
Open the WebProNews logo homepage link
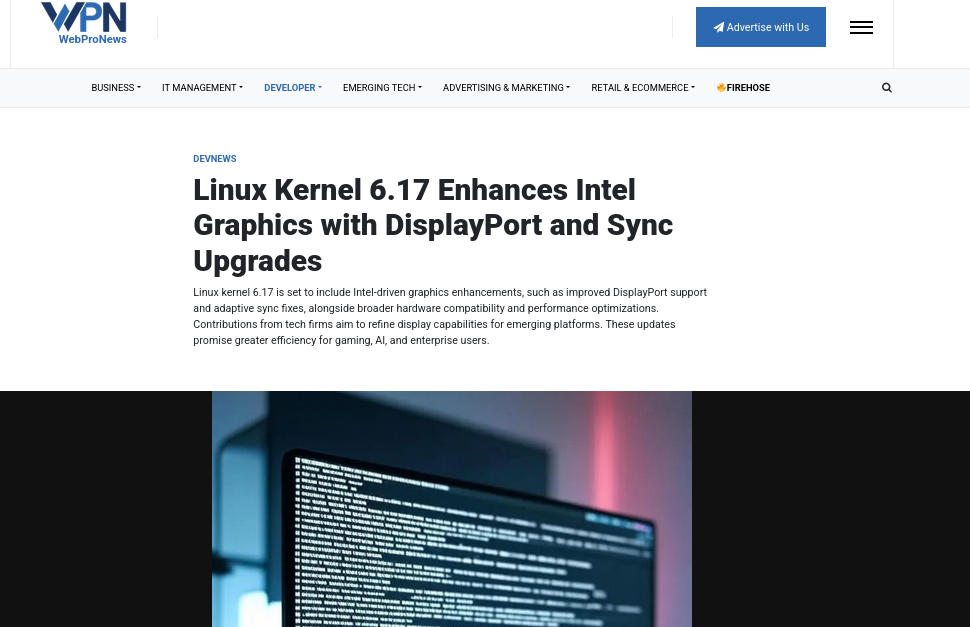click(x=84, y=23)
